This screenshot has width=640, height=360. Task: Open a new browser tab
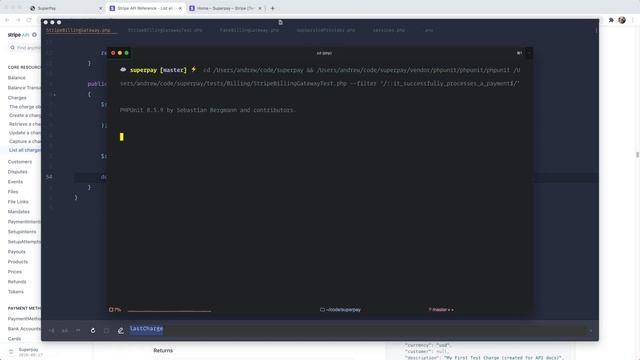point(273,8)
